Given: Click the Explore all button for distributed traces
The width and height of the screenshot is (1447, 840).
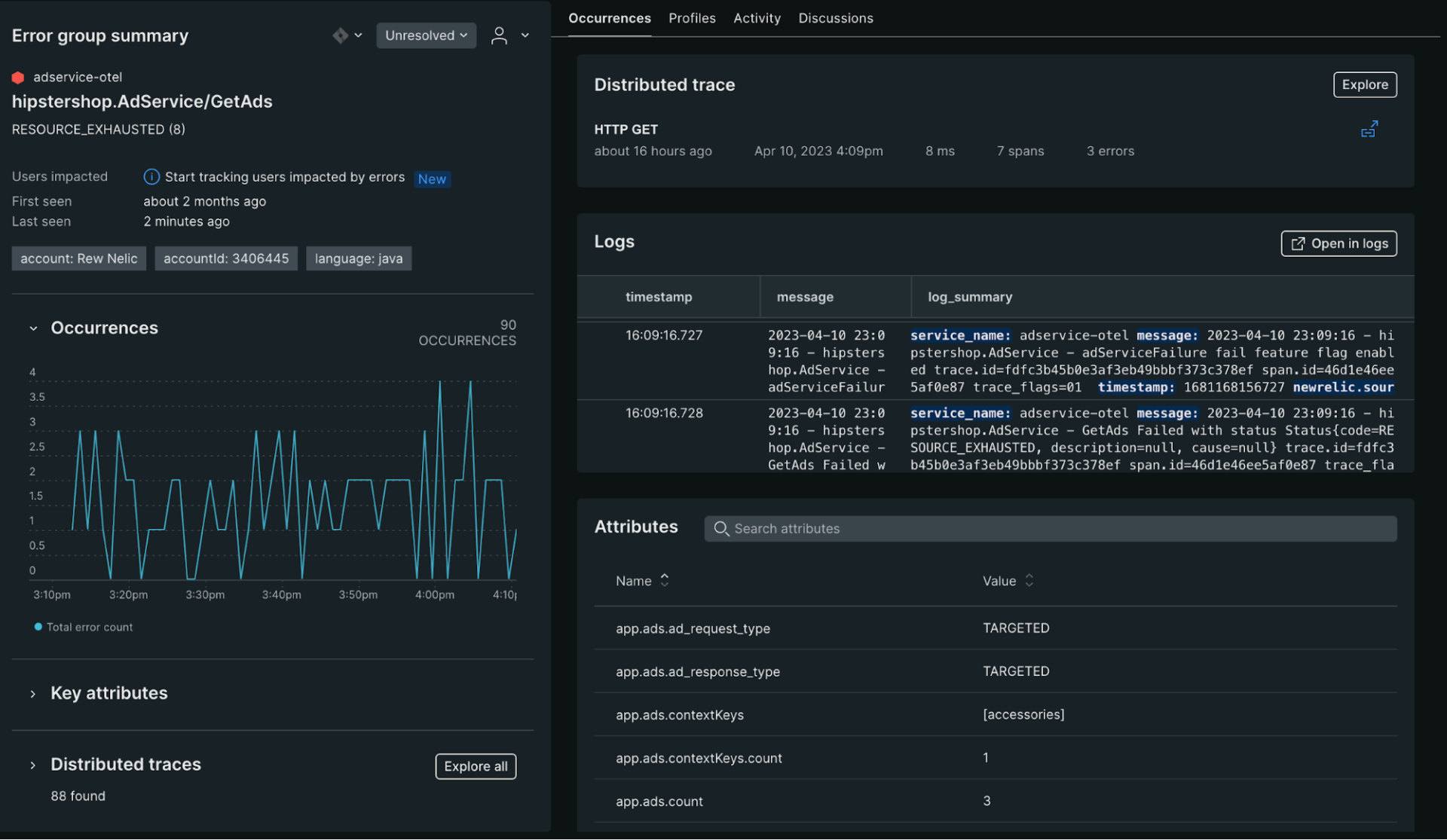Looking at the screenshot, I should tap(475, 766).
